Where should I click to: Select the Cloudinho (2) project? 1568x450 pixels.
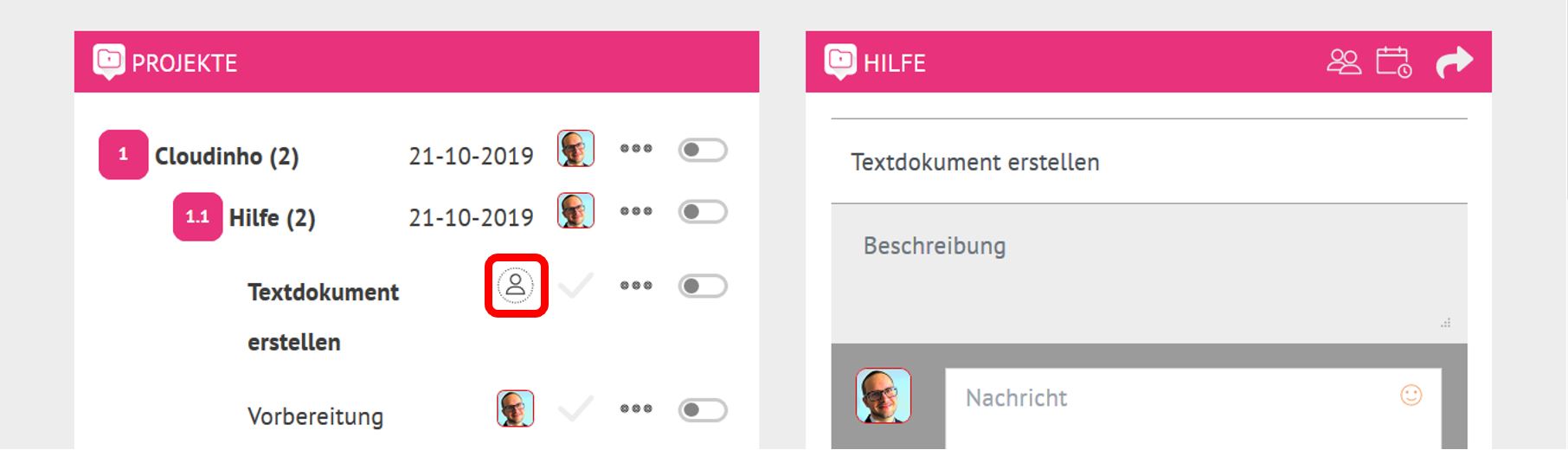click(x=227, y=157)
